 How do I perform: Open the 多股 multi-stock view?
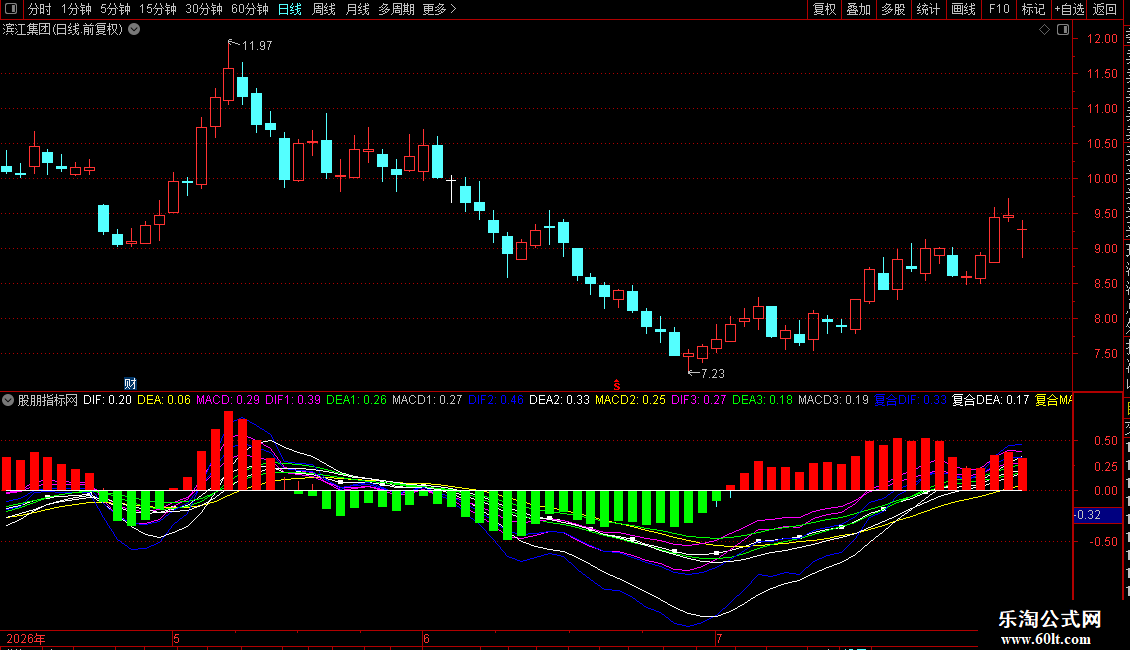click(x=893, y=9)
